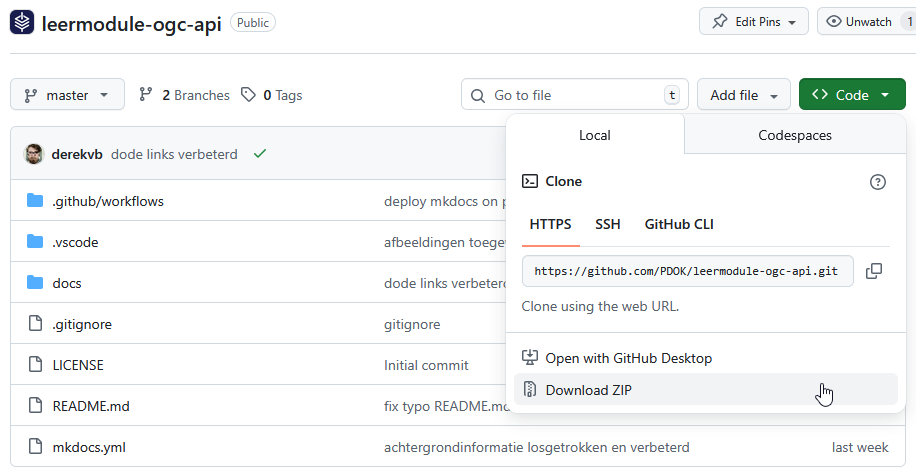
Task: Open the .github/workflows folder
Action: (107, 201)
